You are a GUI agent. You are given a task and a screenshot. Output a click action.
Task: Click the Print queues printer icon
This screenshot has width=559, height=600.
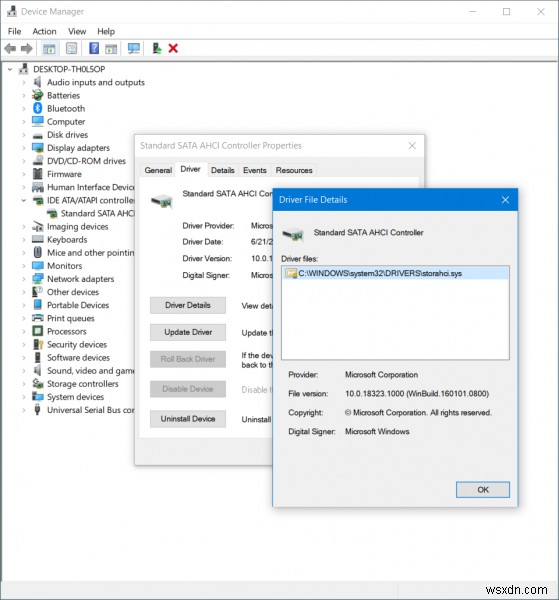tap(38, 318)
